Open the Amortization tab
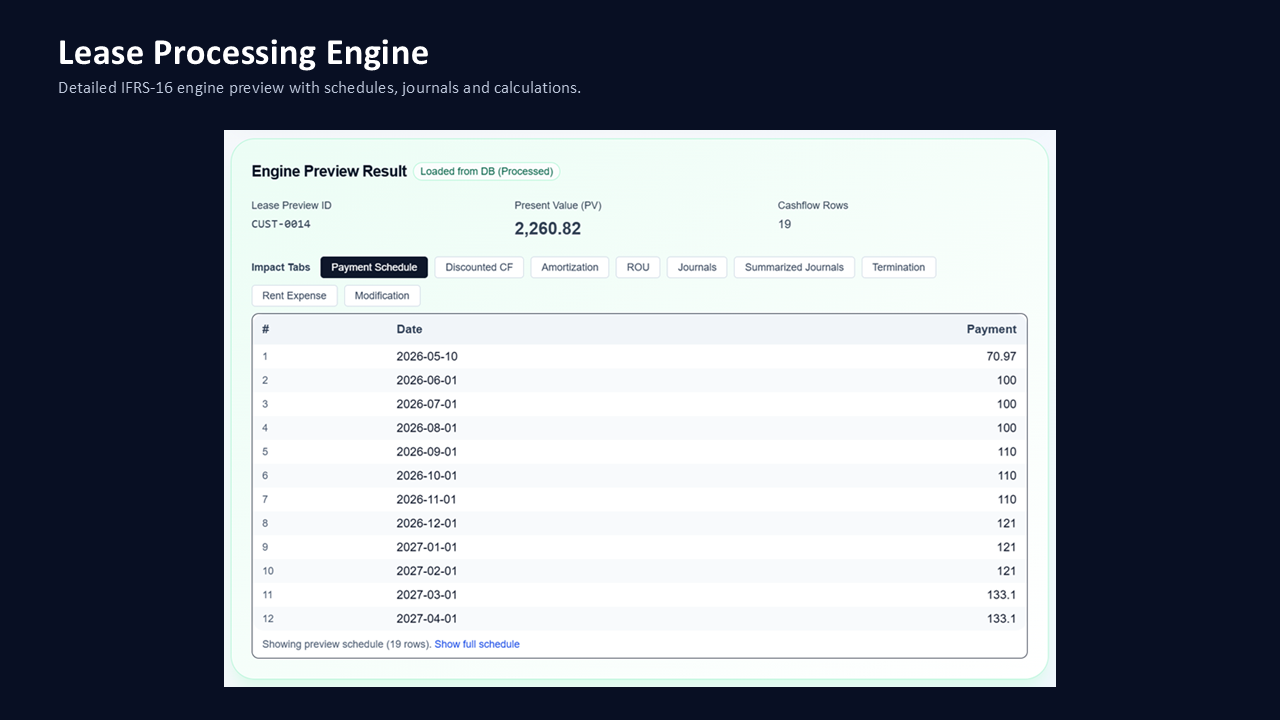Viewport: 1280px width, 720px height. click(x=570, y=267)
